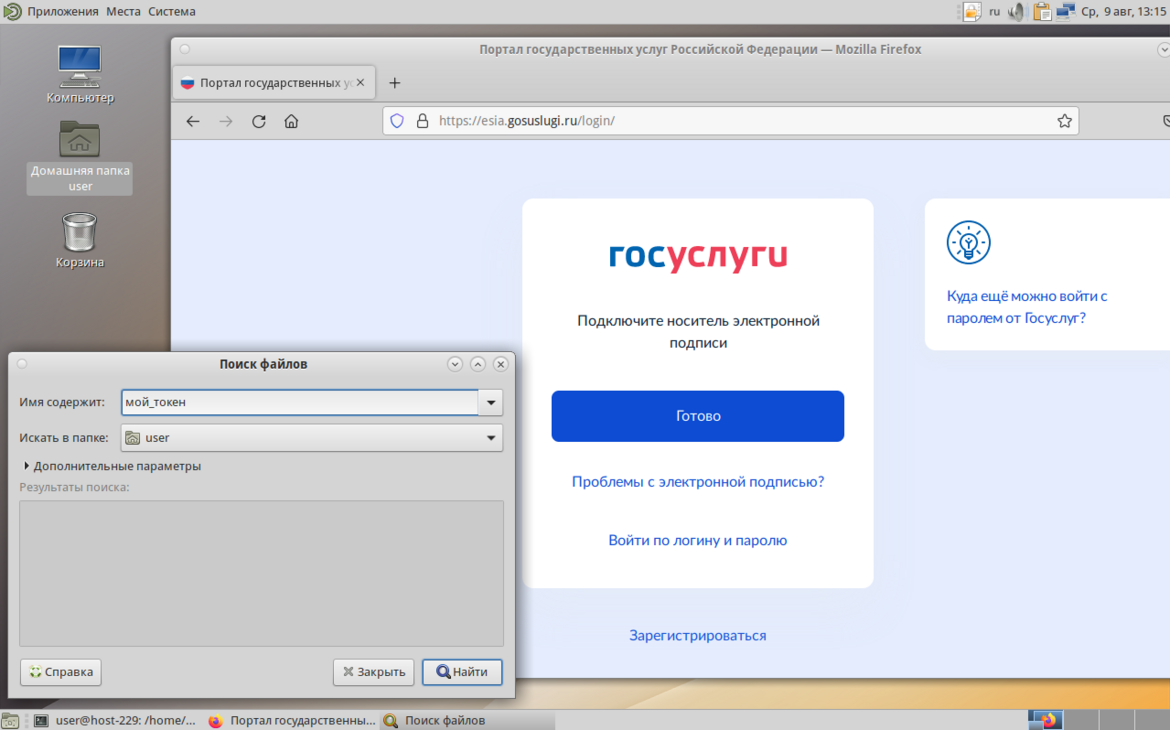Click the Госуслуги logo
The width and height of the screenshot is (1170, 730).
click(698, 256)
